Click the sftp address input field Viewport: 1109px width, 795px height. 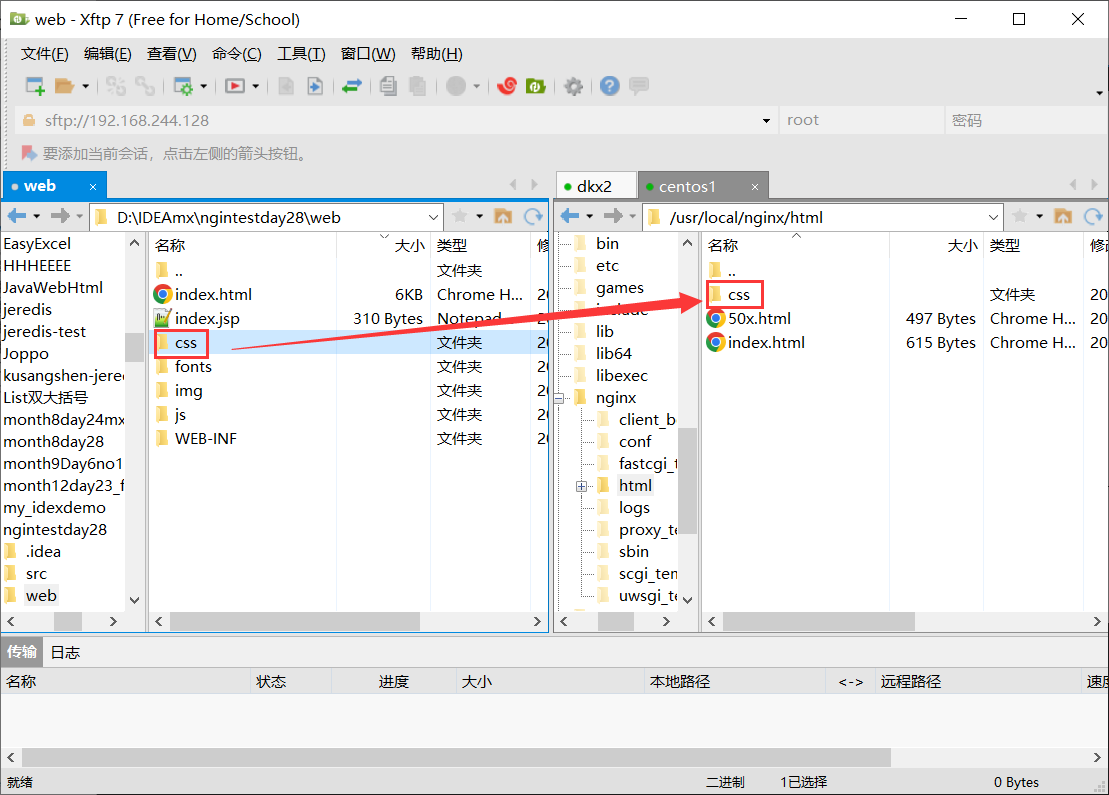click(x=396, y=120)
